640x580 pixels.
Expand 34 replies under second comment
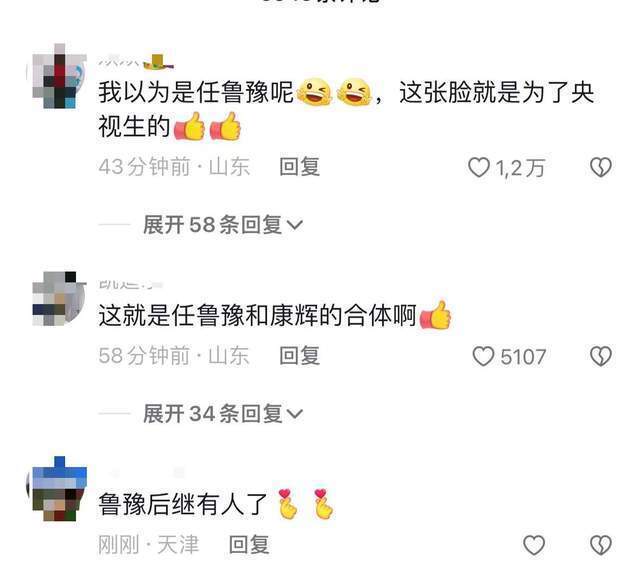click(223, 413)
